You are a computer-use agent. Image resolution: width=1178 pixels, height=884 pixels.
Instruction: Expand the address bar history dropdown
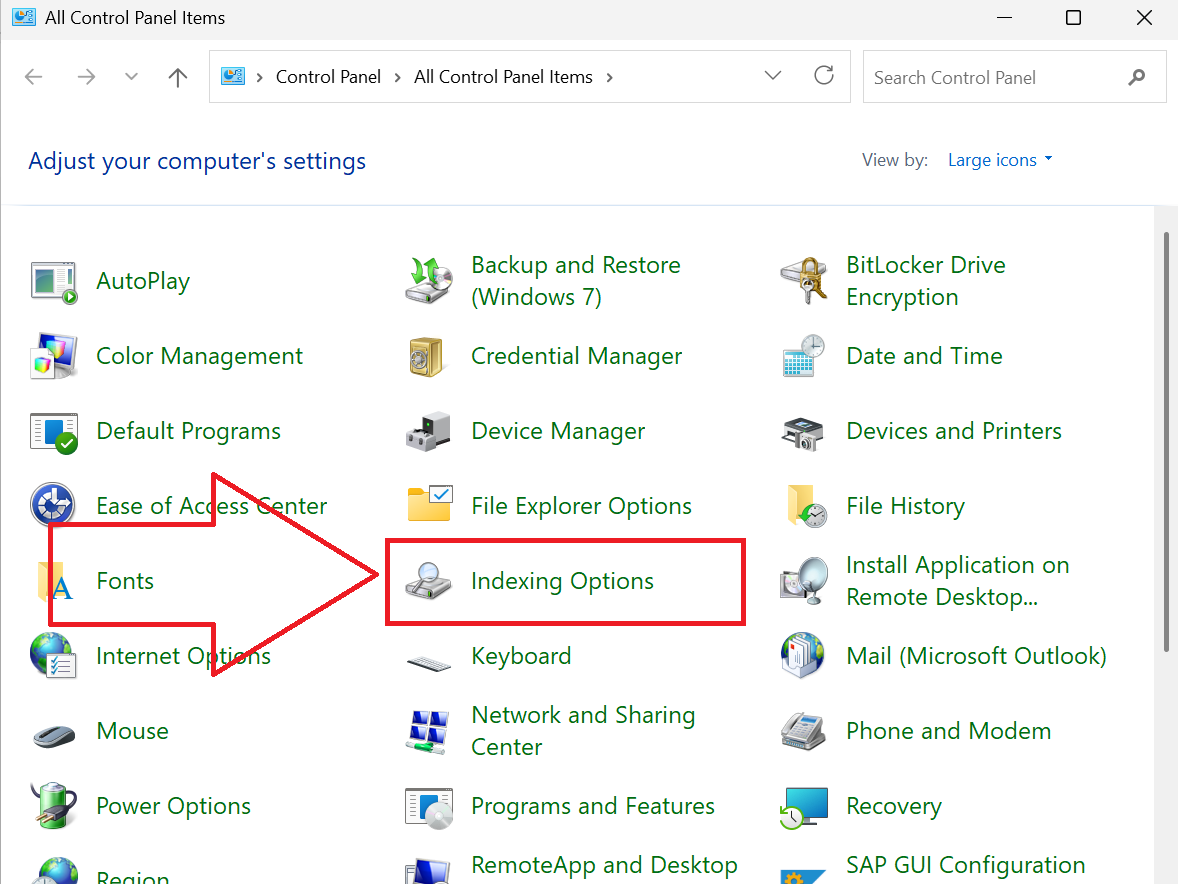point(772,76)
